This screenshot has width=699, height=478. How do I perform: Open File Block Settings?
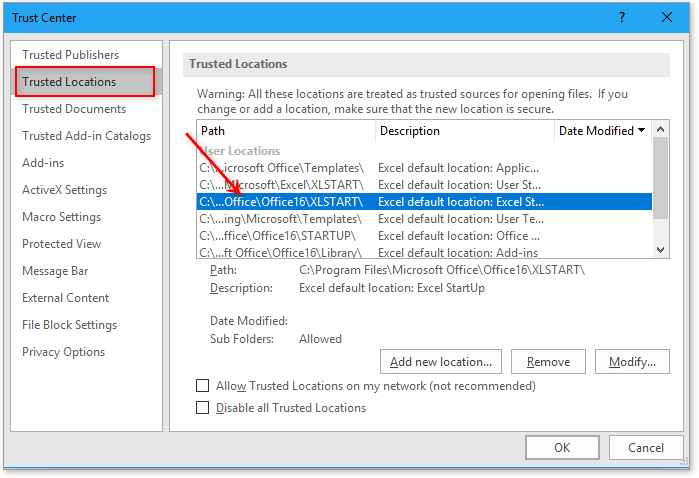(69, 325)
